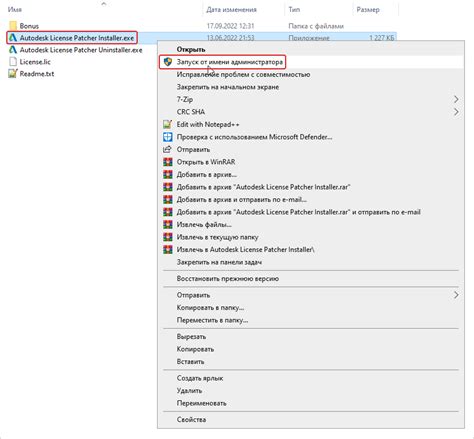Click the Notepad++ icon in context menu
Screen dimensions: 474x439
tap(168, 124)
